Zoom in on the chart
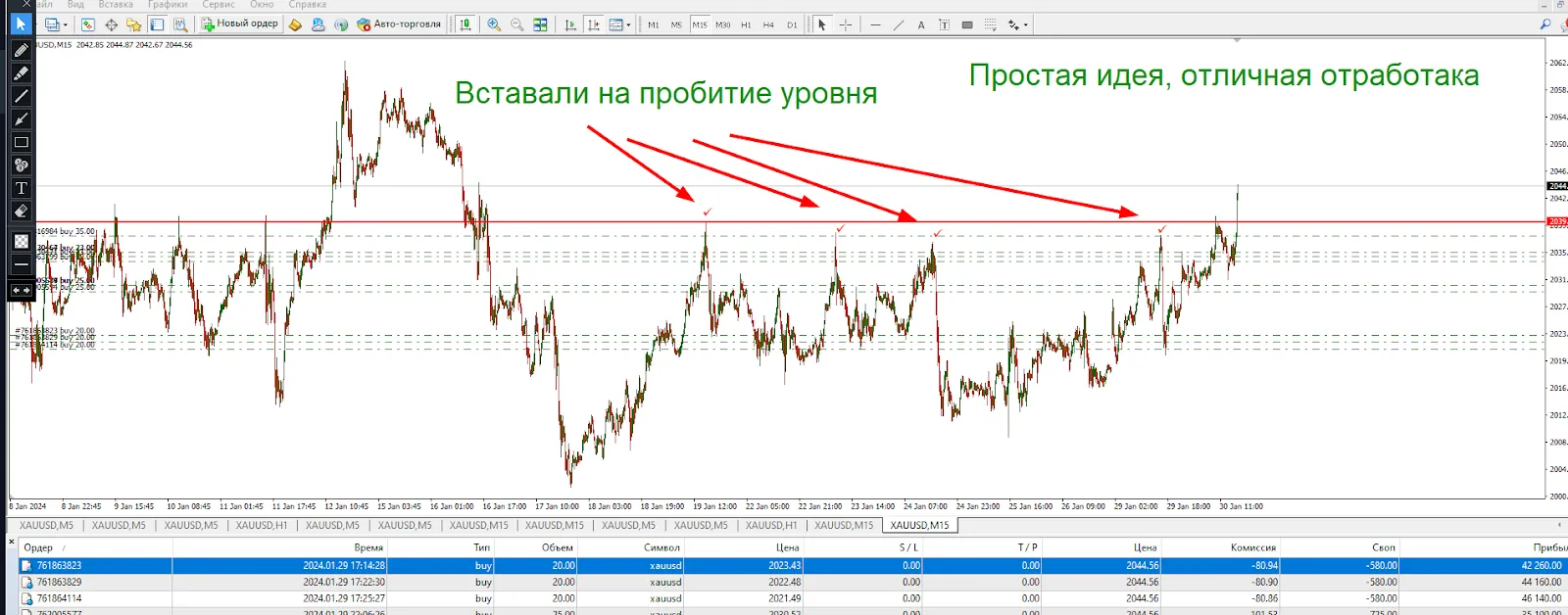The image size is (1568, 615). click(x=494, y=24)
